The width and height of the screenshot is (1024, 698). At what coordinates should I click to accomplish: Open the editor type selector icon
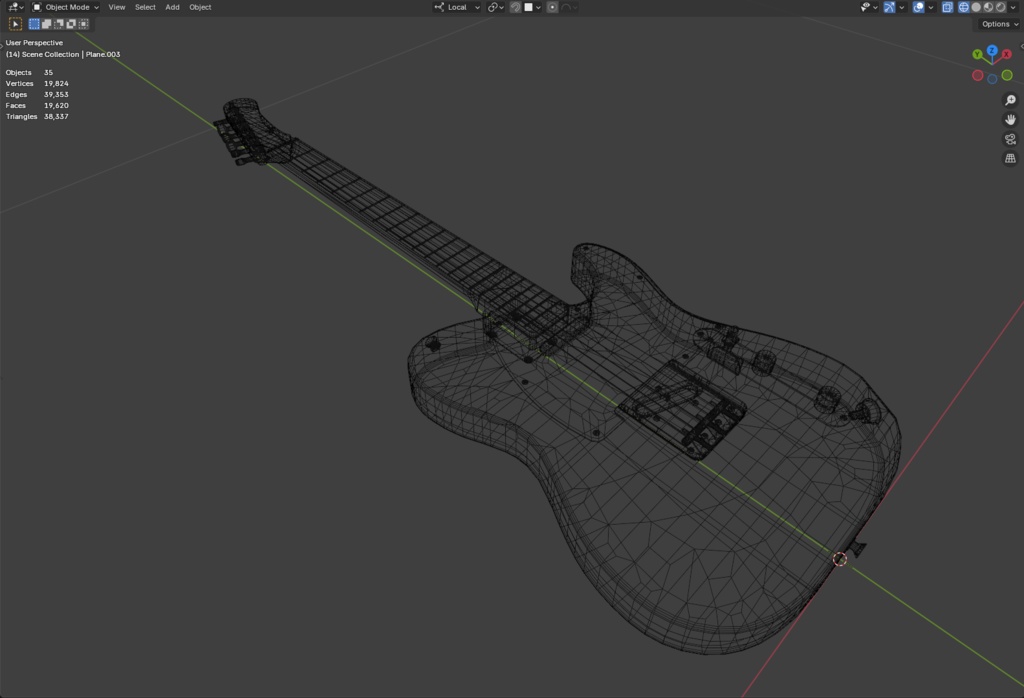(x=15, y=7)
